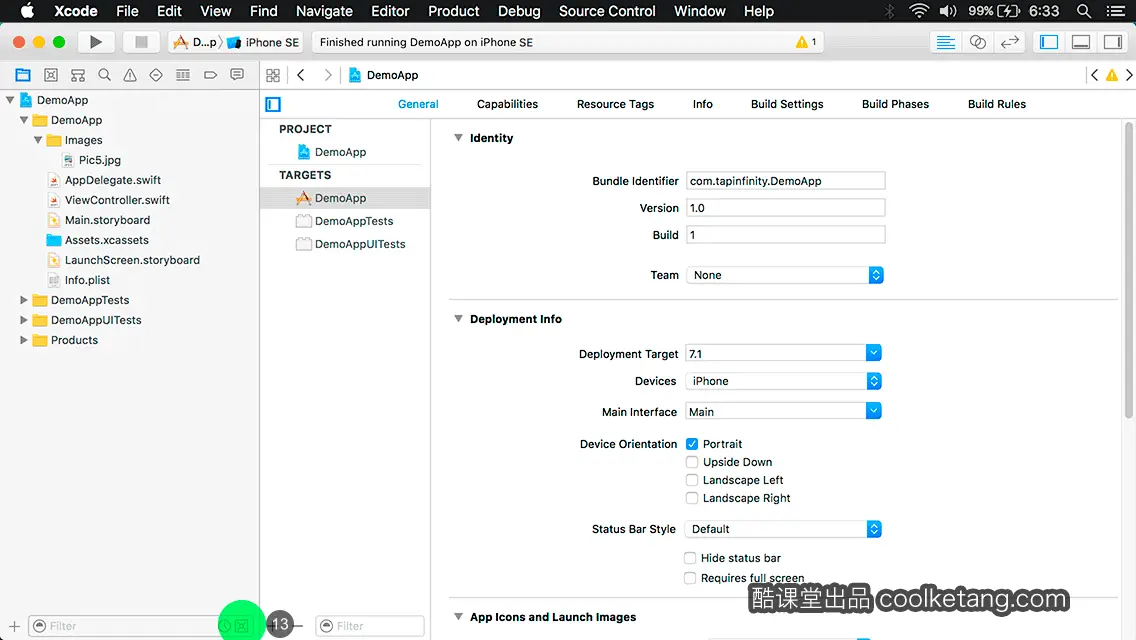Open the Devices dropdown

click(783, 381)
